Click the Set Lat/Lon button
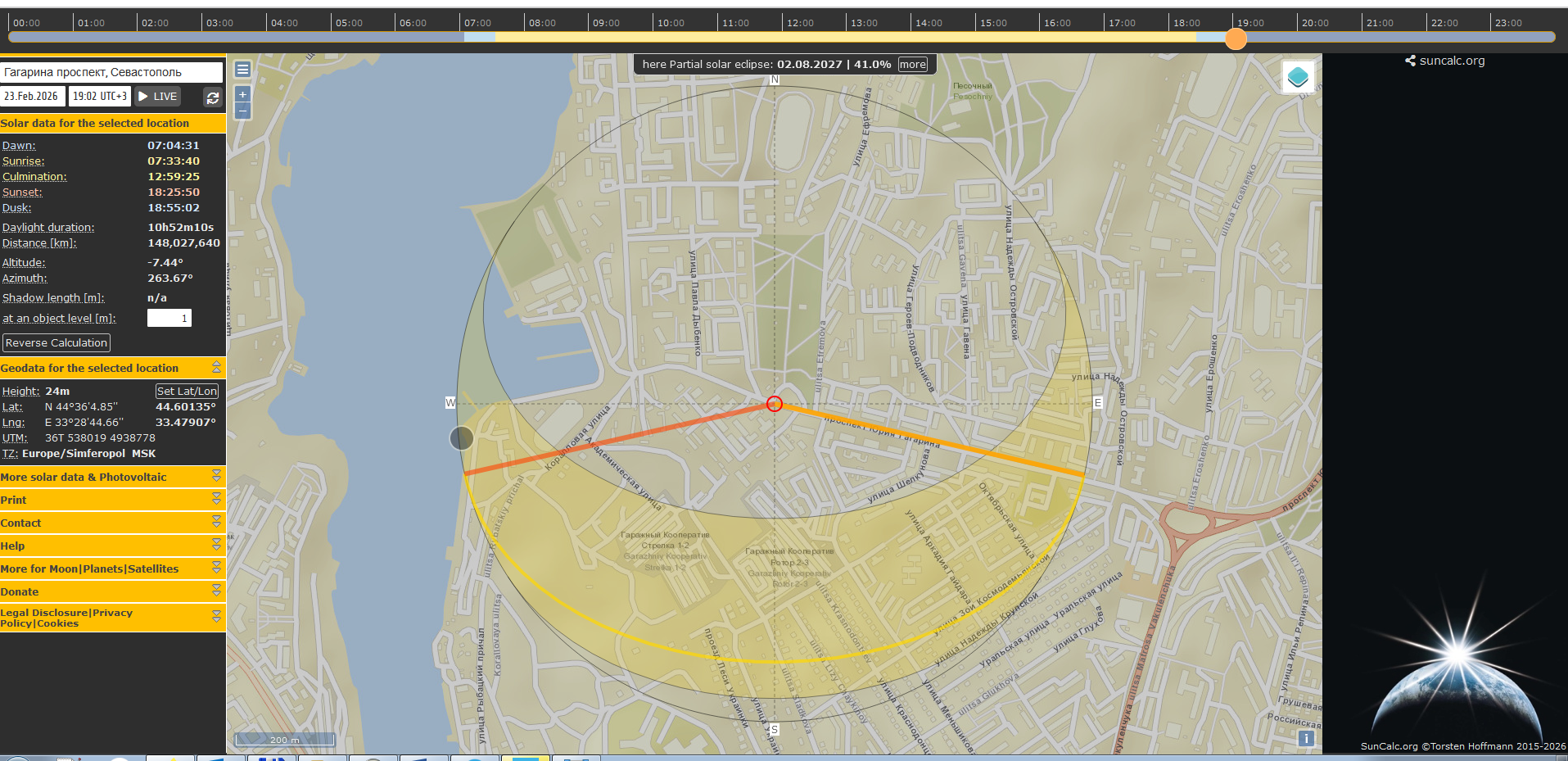This screenshot has width=1568, height=761. [188, 391]
